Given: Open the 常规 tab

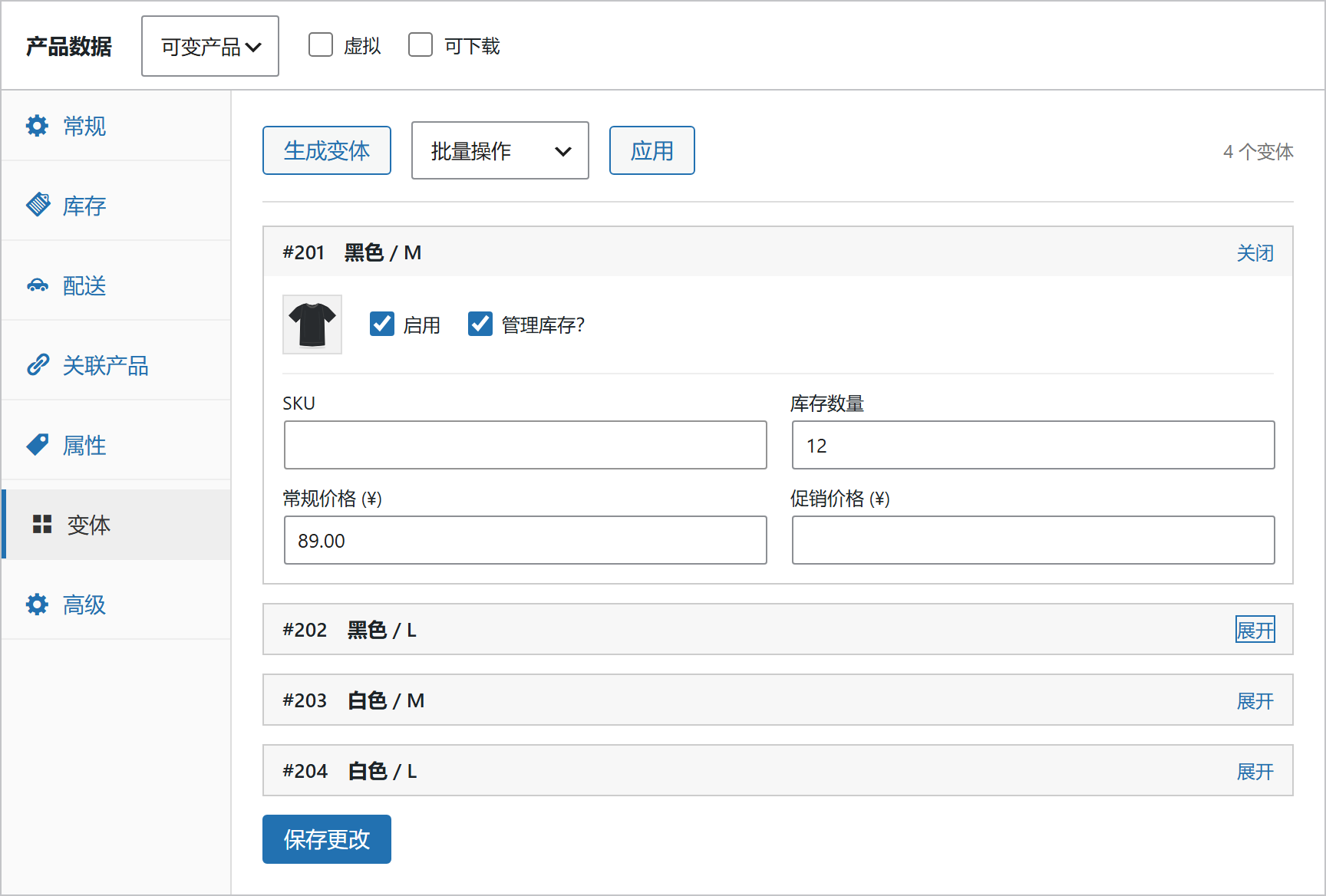Looking at the screenshot, I should click(x=116, y=126).
